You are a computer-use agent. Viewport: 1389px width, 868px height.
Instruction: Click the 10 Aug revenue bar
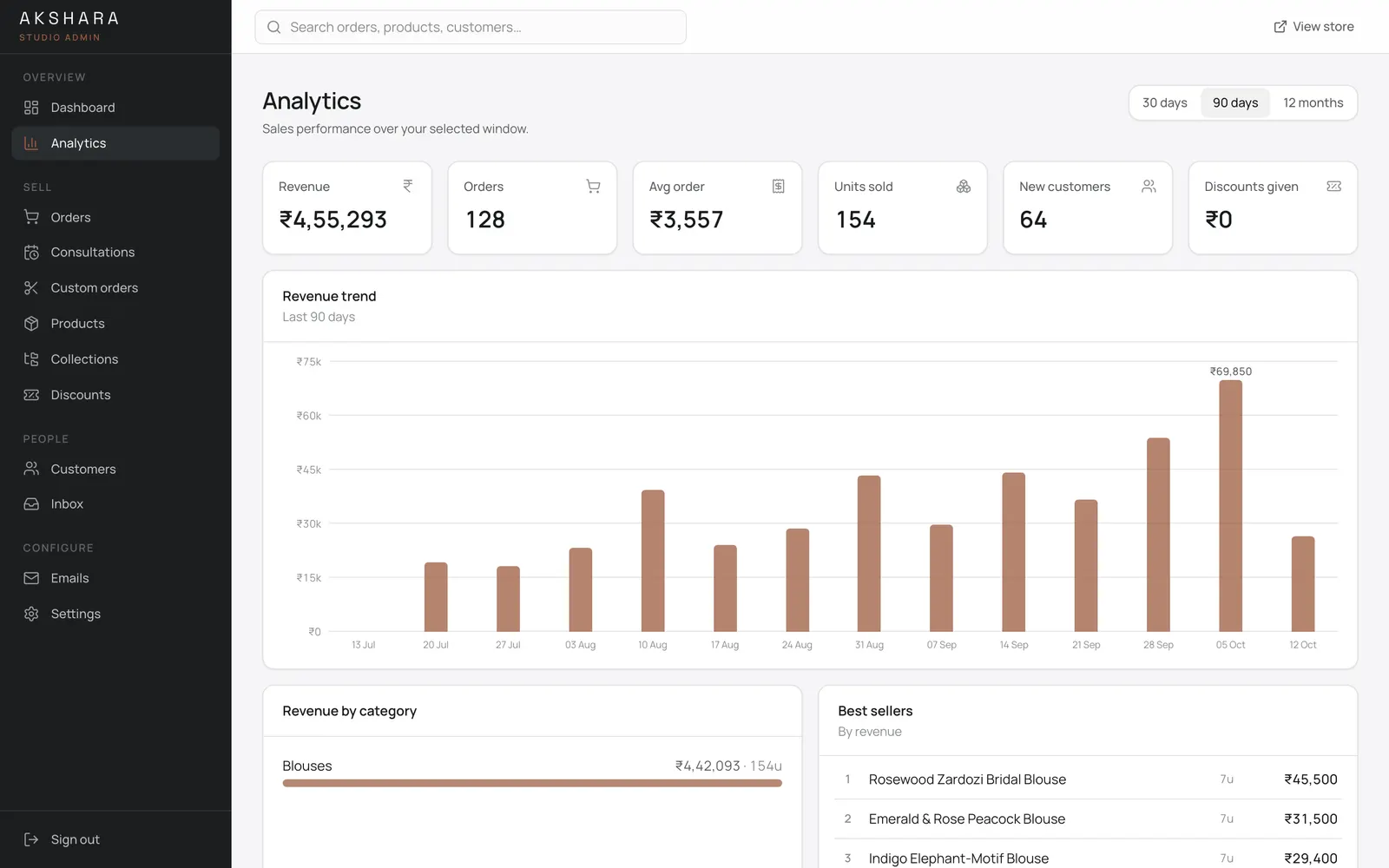coord(653,561)
